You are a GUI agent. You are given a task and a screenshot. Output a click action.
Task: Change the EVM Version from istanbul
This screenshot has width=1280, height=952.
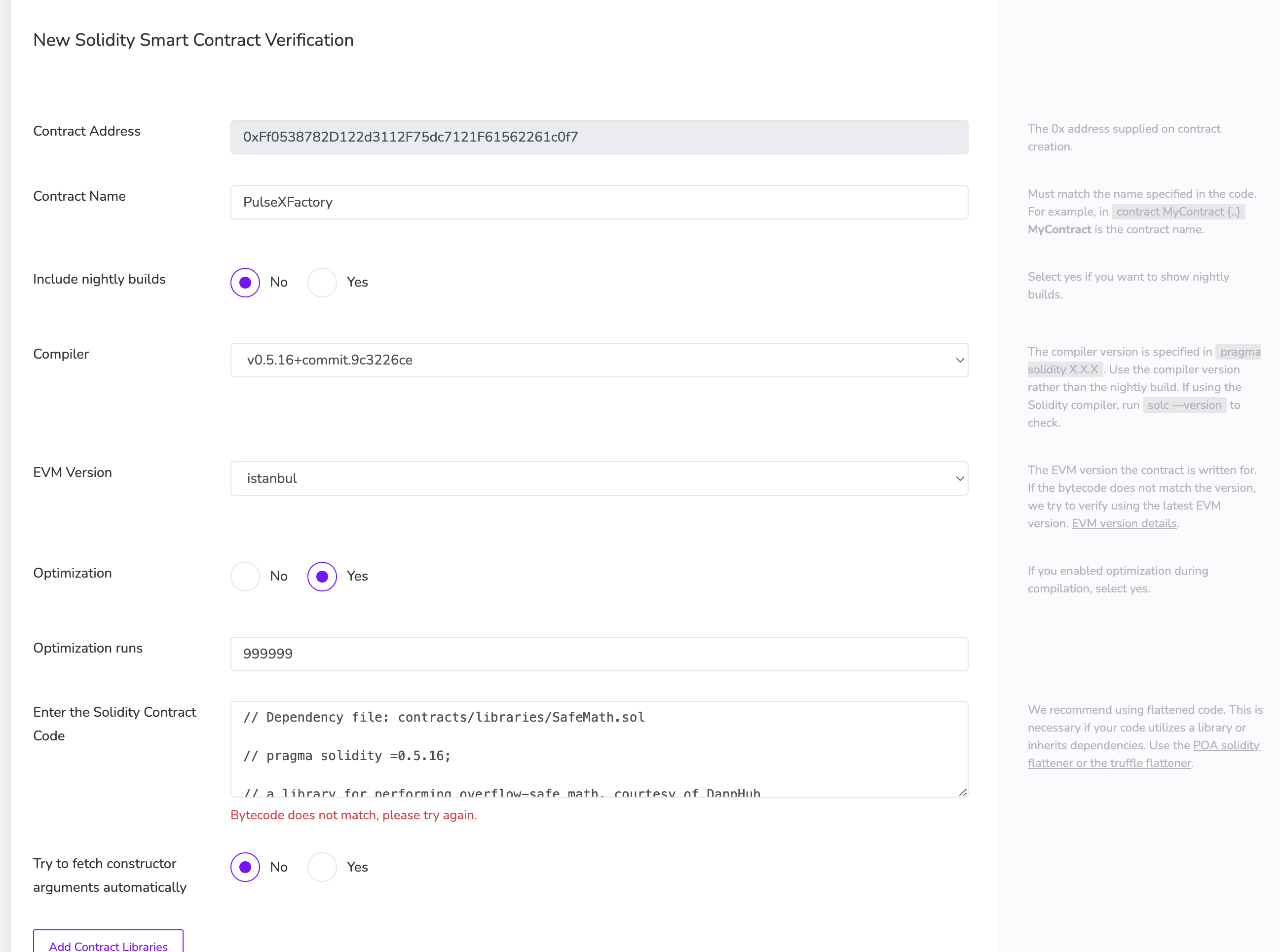600,478
